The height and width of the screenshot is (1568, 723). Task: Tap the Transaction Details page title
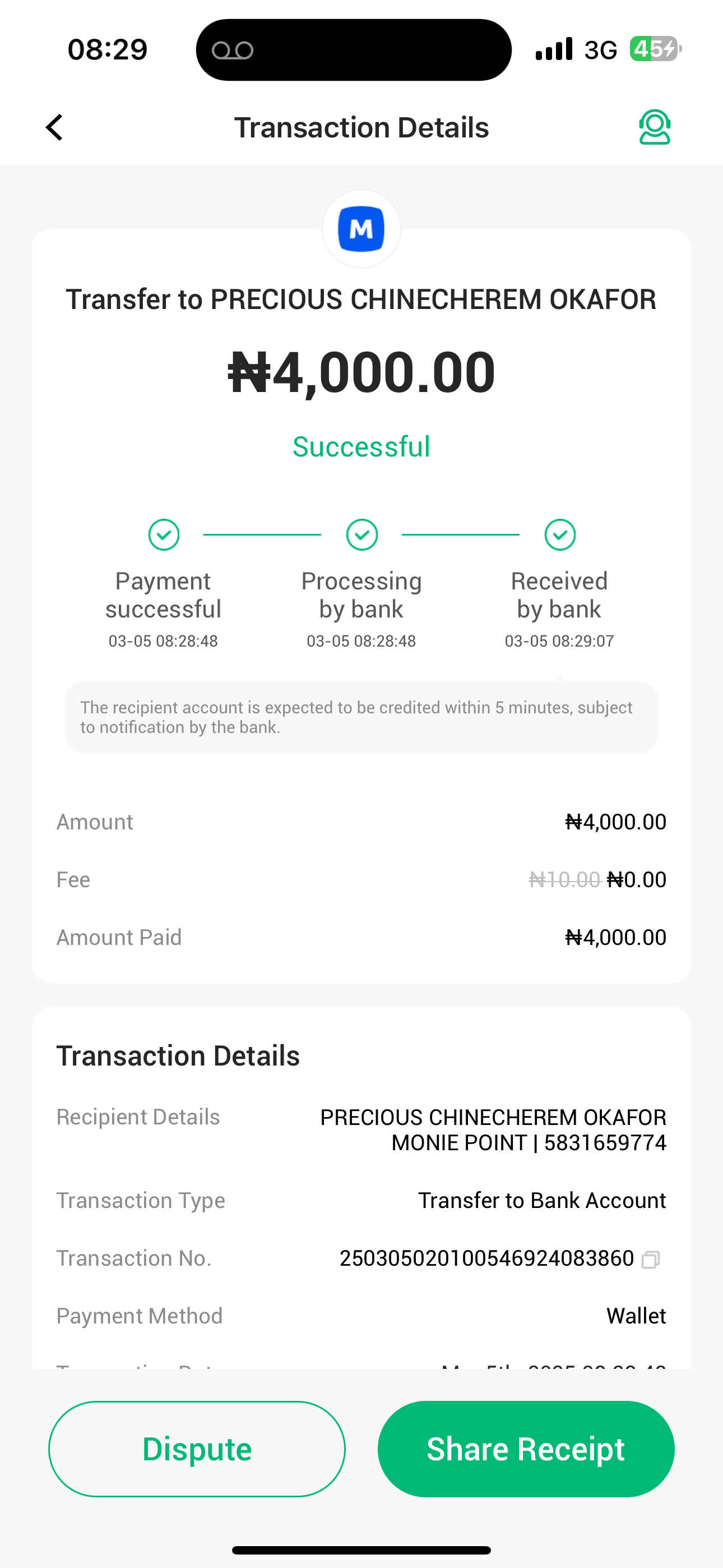pyautogui.click(x=361, y=127)
